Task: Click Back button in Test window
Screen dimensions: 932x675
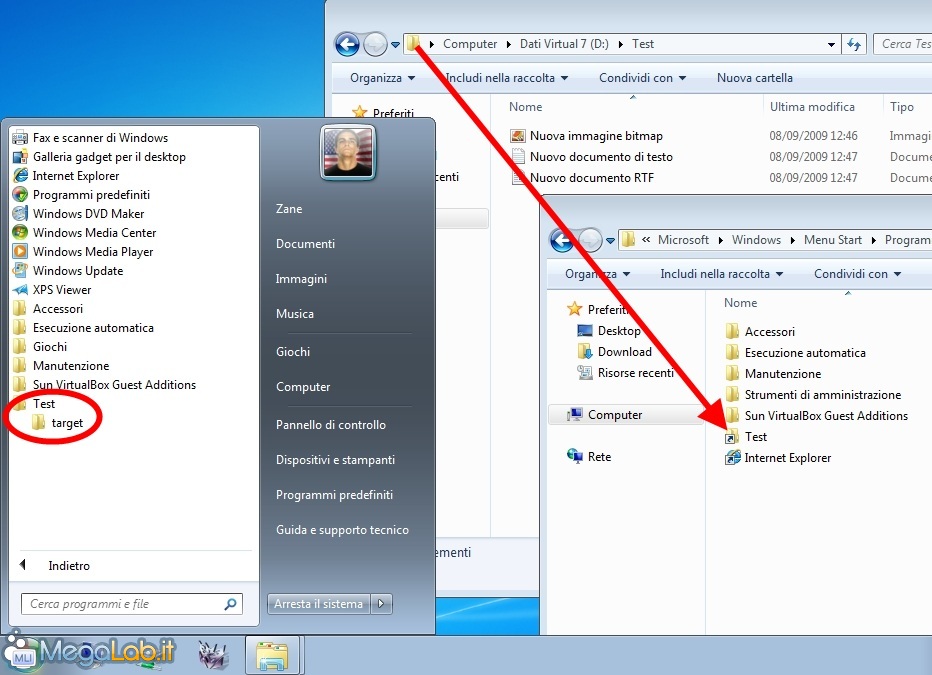Action: [348, 44]
